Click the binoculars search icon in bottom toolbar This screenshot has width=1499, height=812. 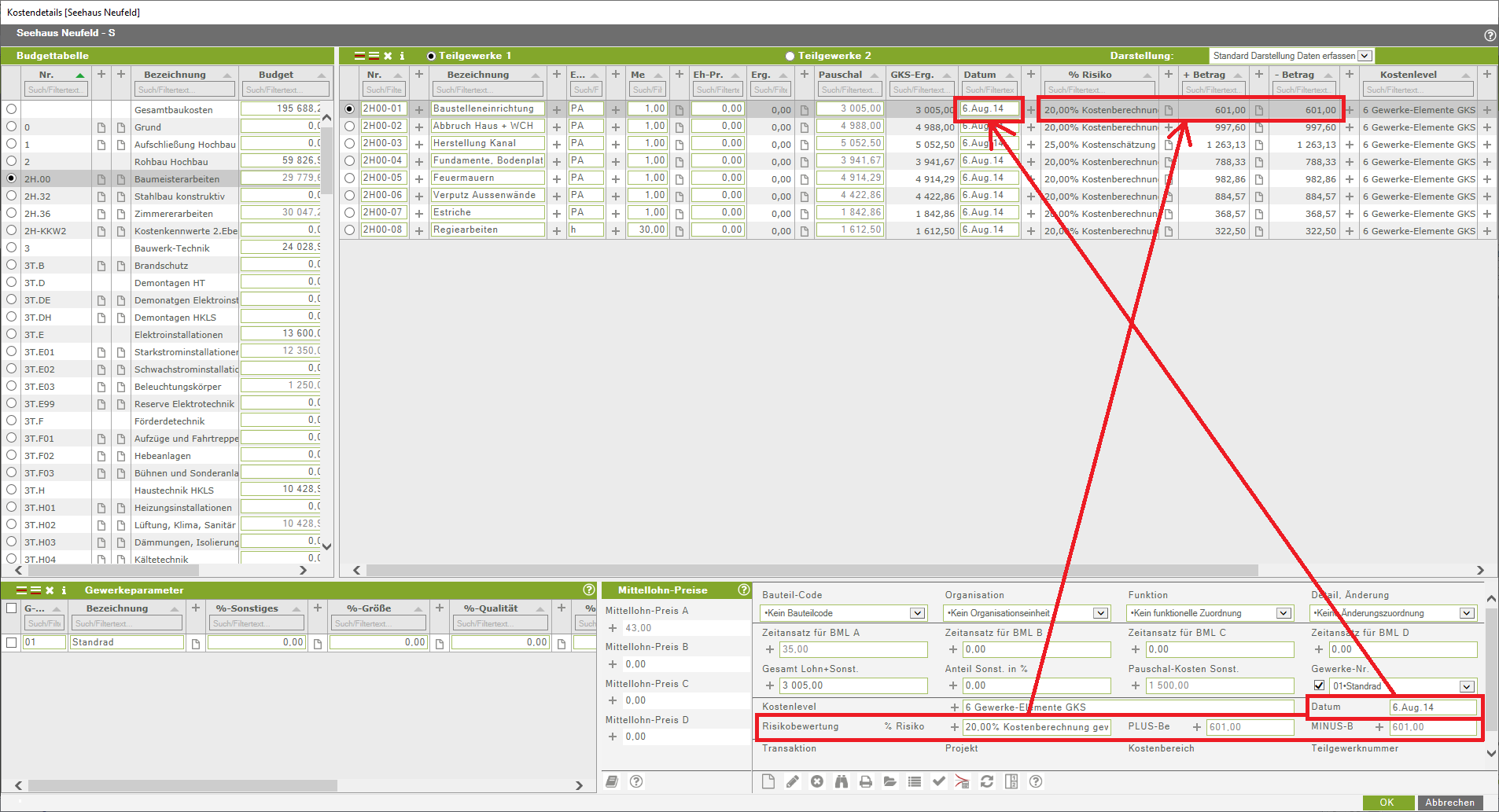click(x=842, y=781)
